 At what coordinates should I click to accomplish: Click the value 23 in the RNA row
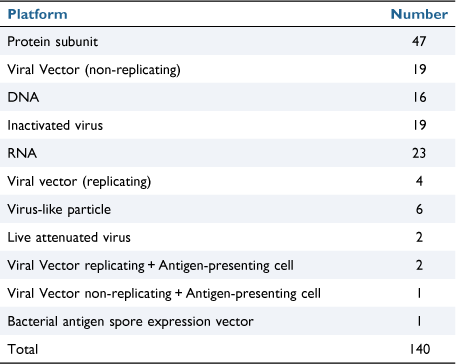tap(419, 153)
